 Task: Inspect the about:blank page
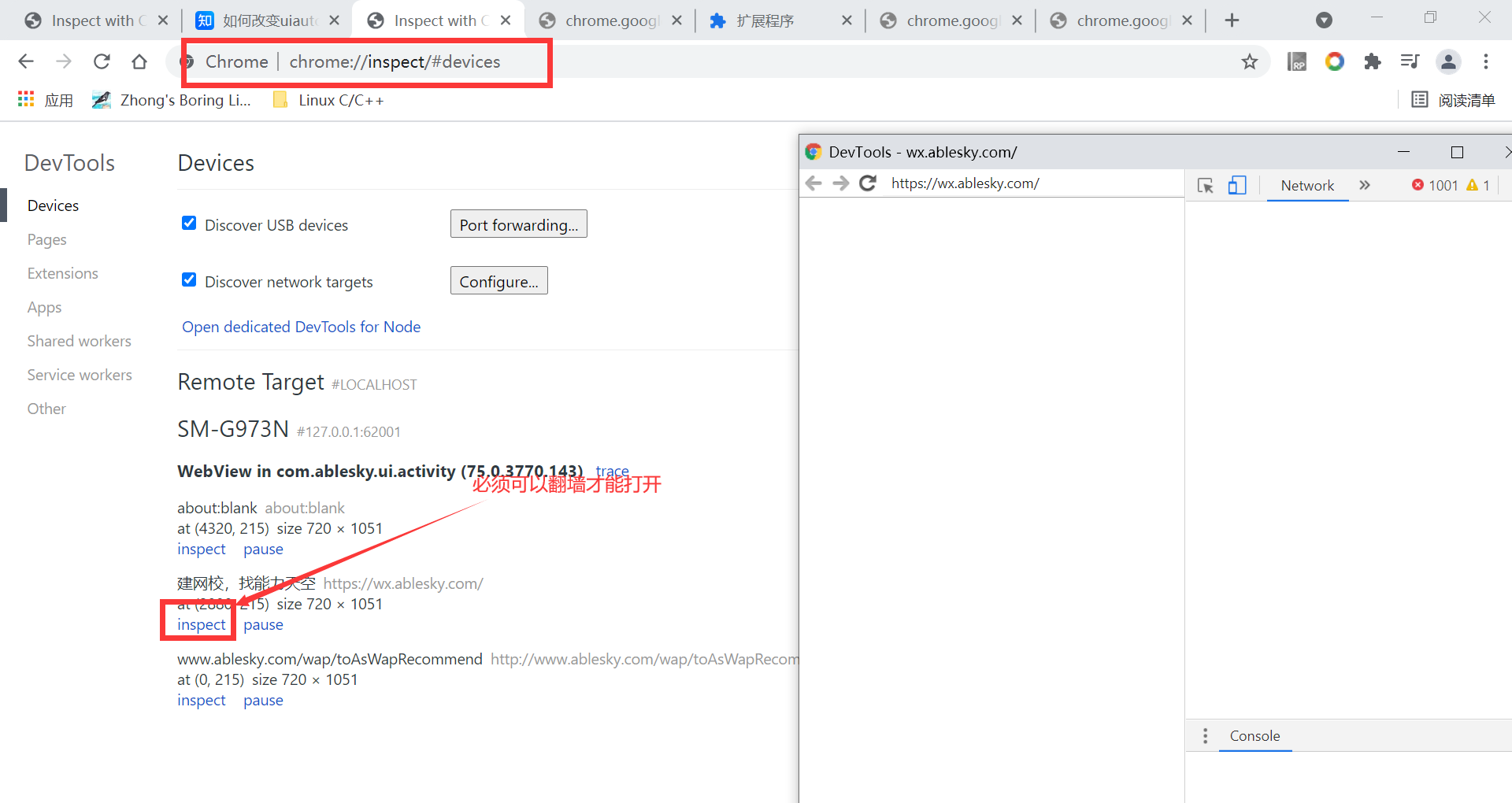click(201, 549)
